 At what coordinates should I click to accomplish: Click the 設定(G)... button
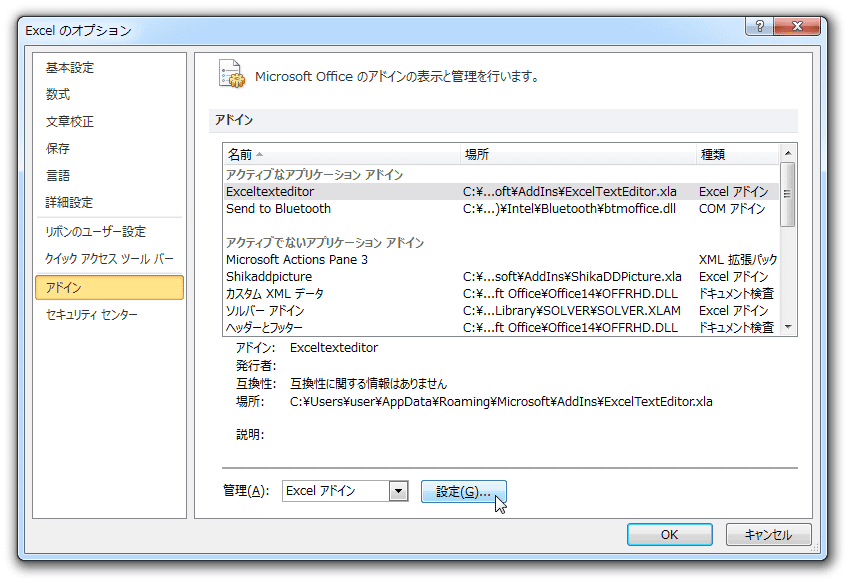(463, 491)
